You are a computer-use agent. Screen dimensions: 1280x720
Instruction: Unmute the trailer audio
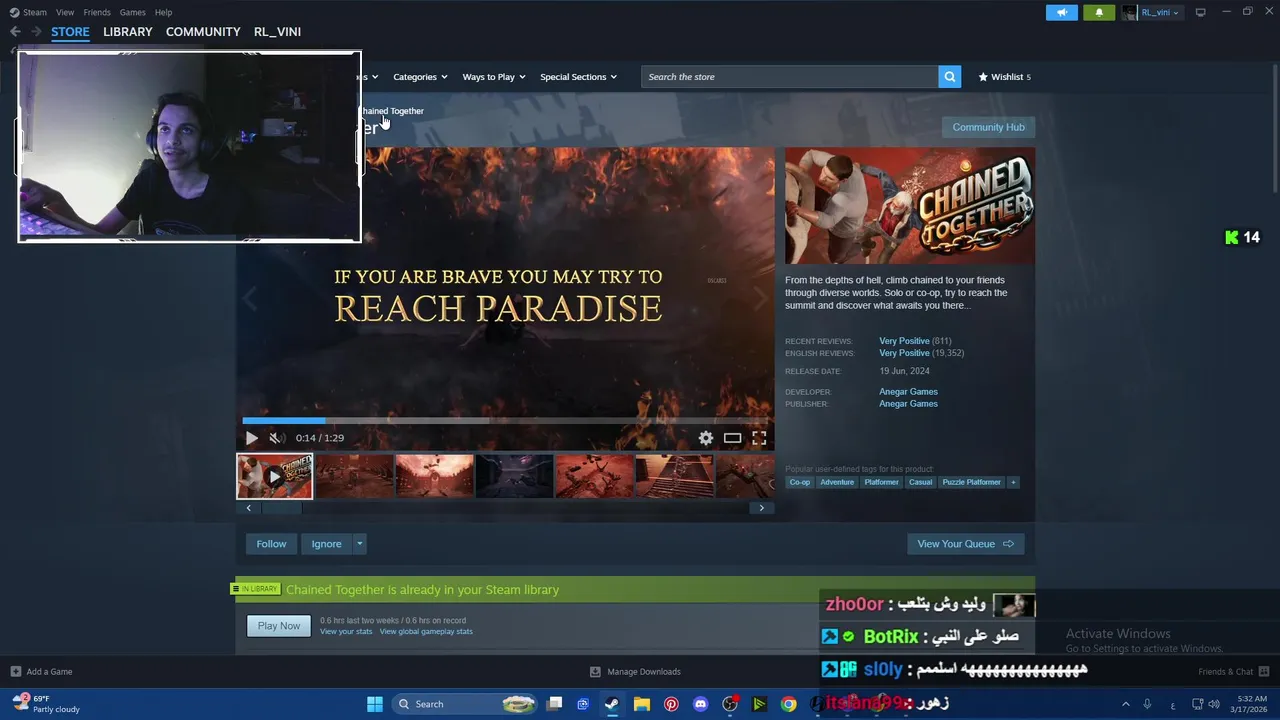275,438
